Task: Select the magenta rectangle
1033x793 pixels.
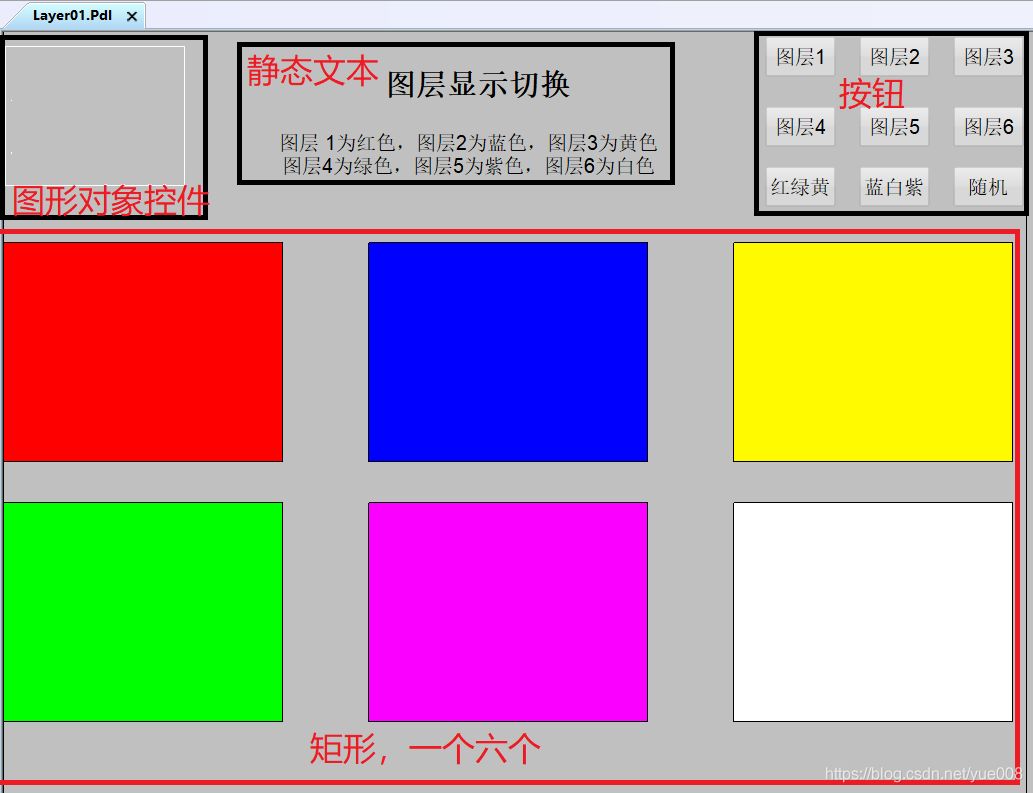Action: (508, 611)
